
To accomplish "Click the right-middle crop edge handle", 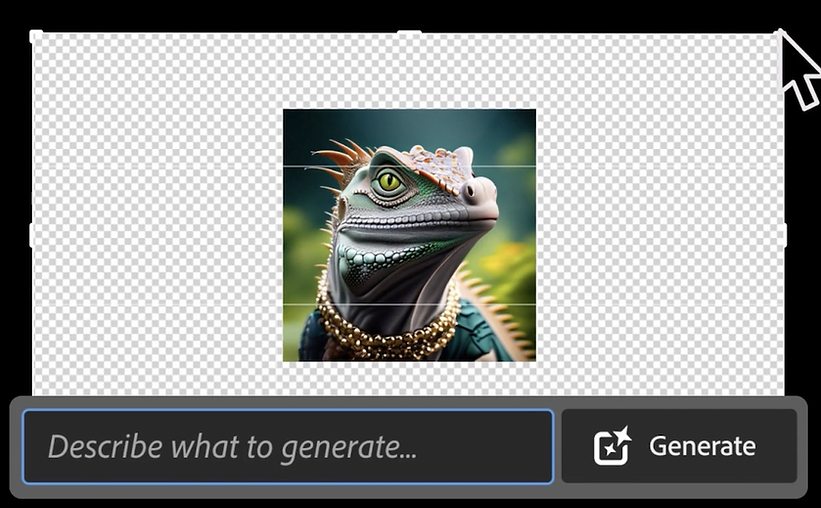I will coord(784,235).
